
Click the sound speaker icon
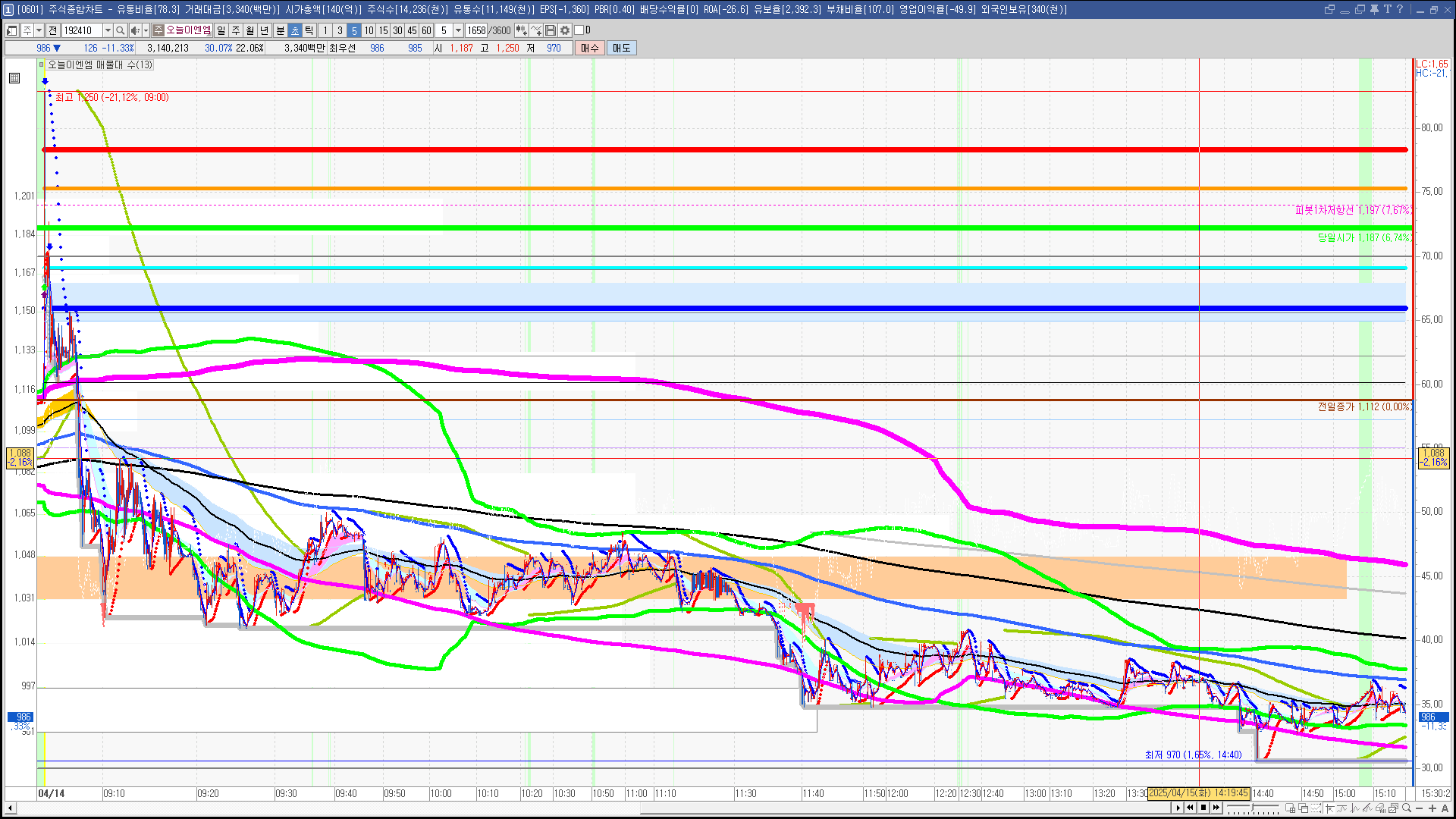(x=134, y=30)
